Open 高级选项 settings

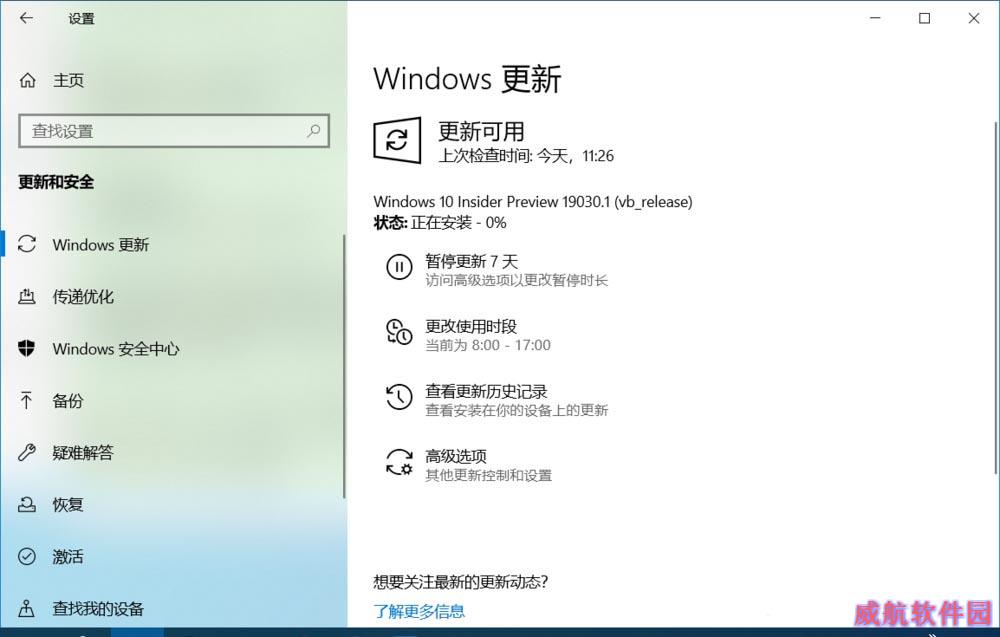(x=455, y=457)
